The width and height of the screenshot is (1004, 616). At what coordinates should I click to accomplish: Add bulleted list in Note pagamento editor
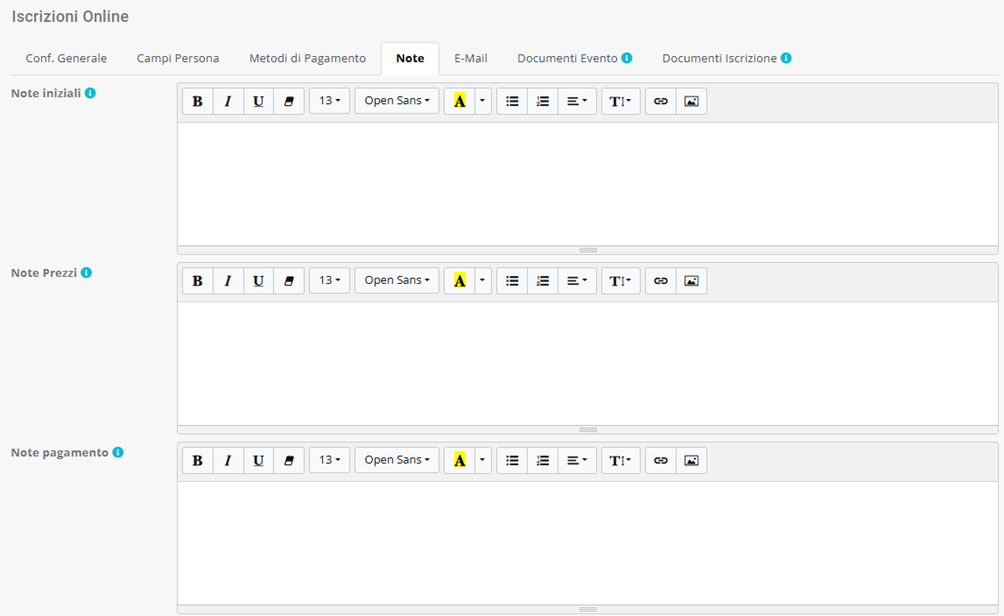click(512, 460)
